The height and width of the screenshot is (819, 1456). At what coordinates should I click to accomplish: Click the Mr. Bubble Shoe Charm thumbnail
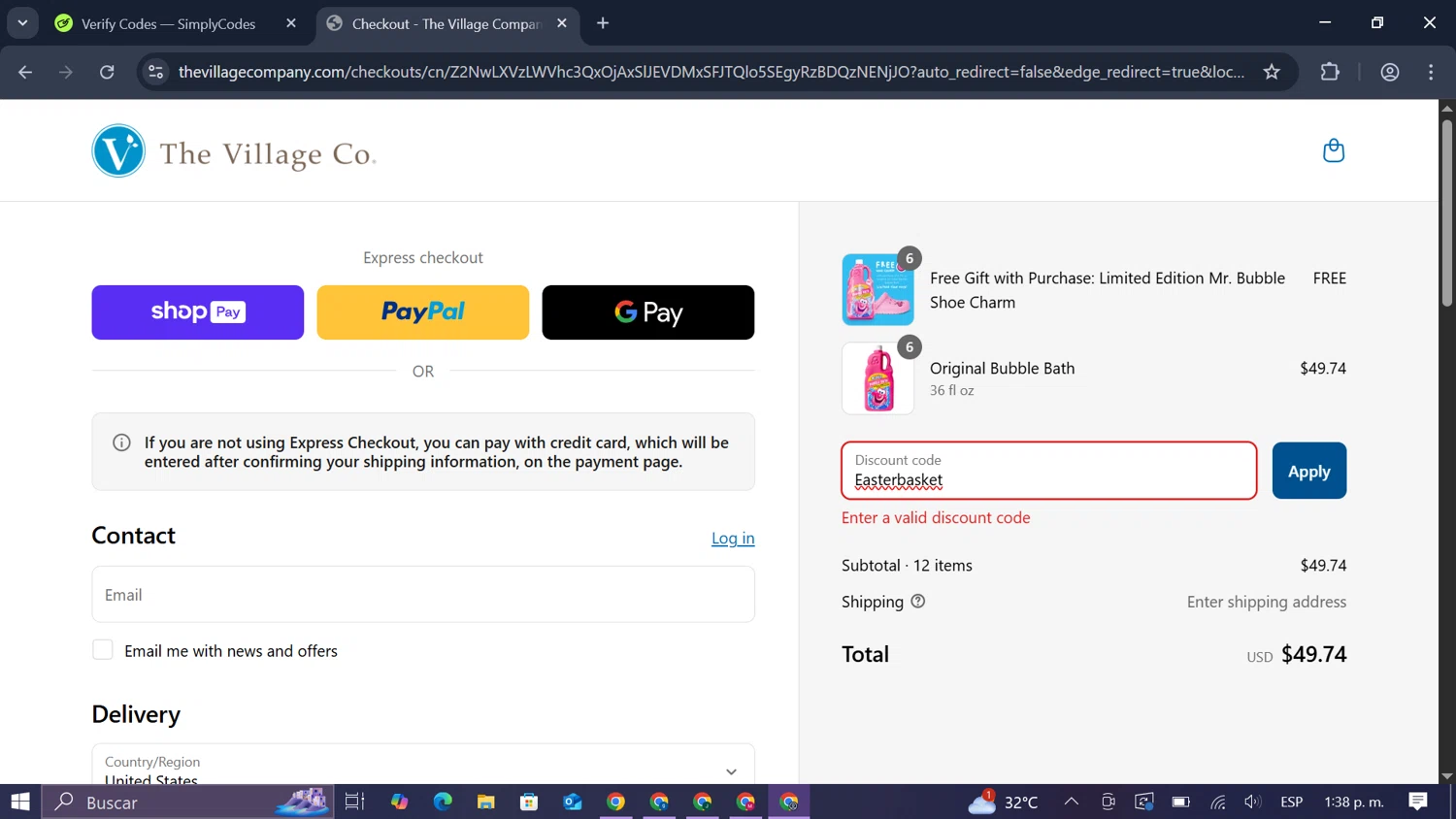877,289
